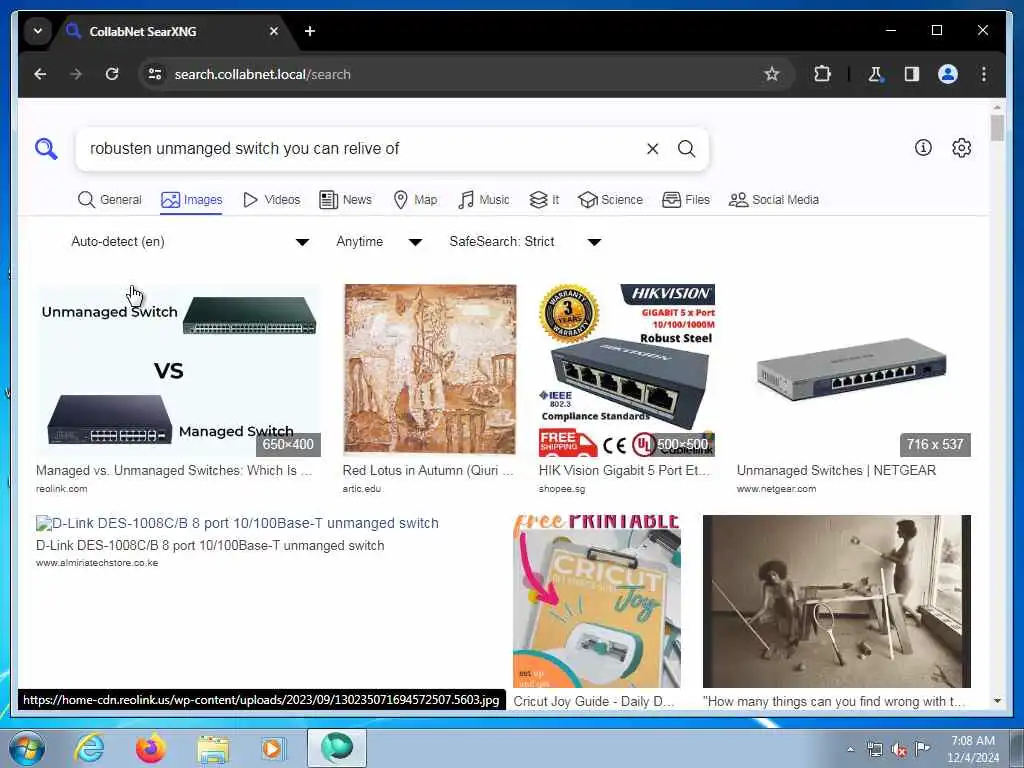
Task: Click scrollbar down arrow
Action: click(x=997, y=701)
